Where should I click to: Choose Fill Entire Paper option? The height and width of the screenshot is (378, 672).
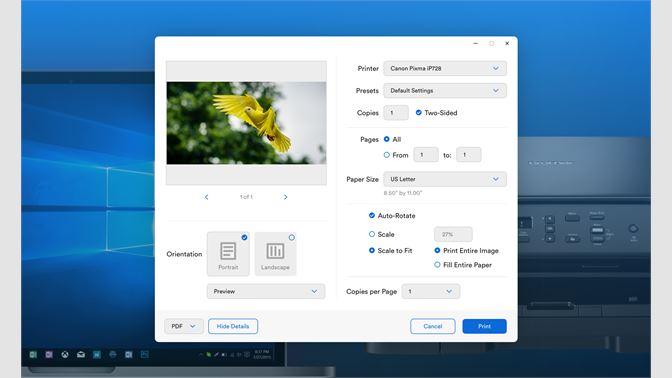437,265
